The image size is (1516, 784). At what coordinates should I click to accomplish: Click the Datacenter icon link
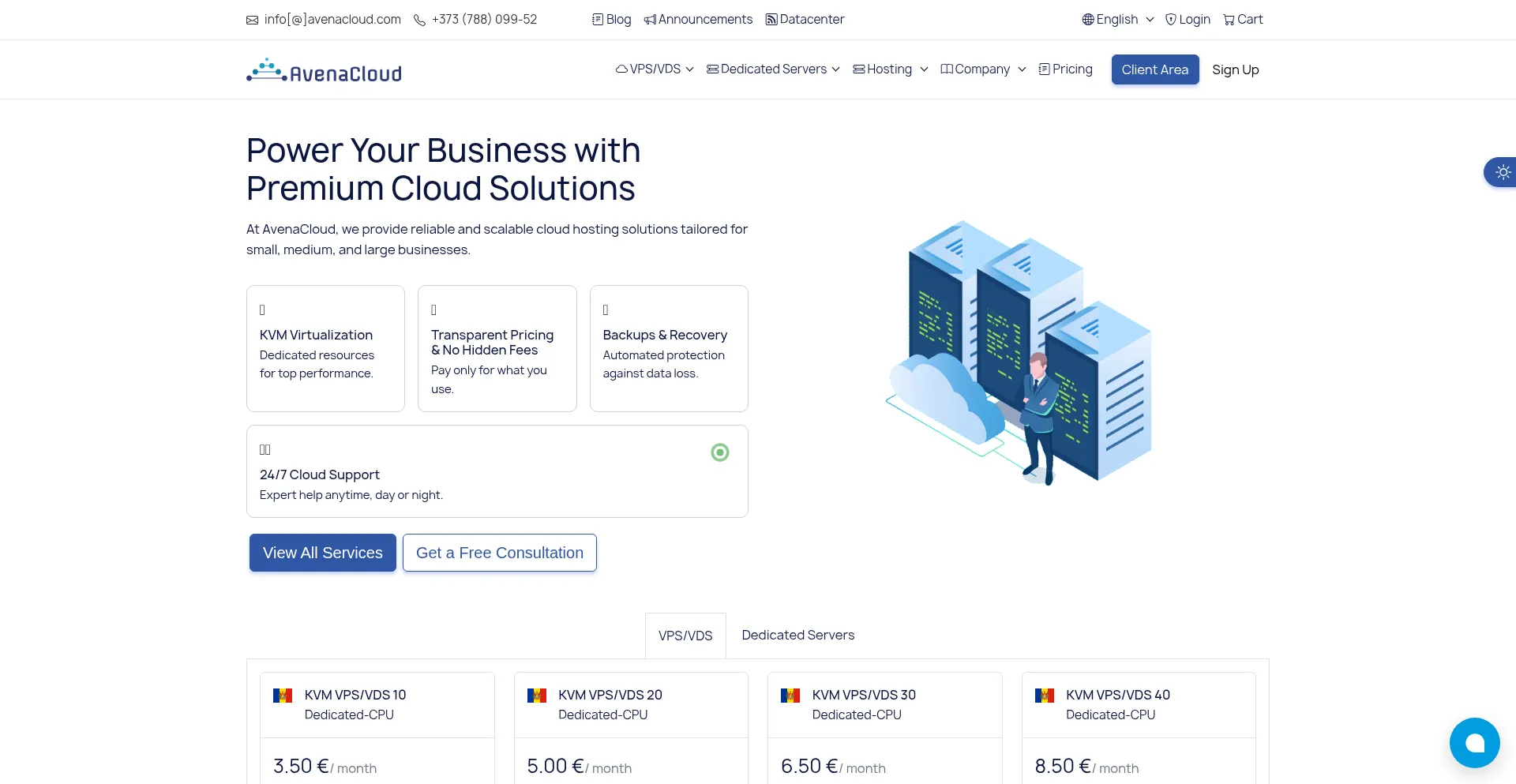click(771, 20)
